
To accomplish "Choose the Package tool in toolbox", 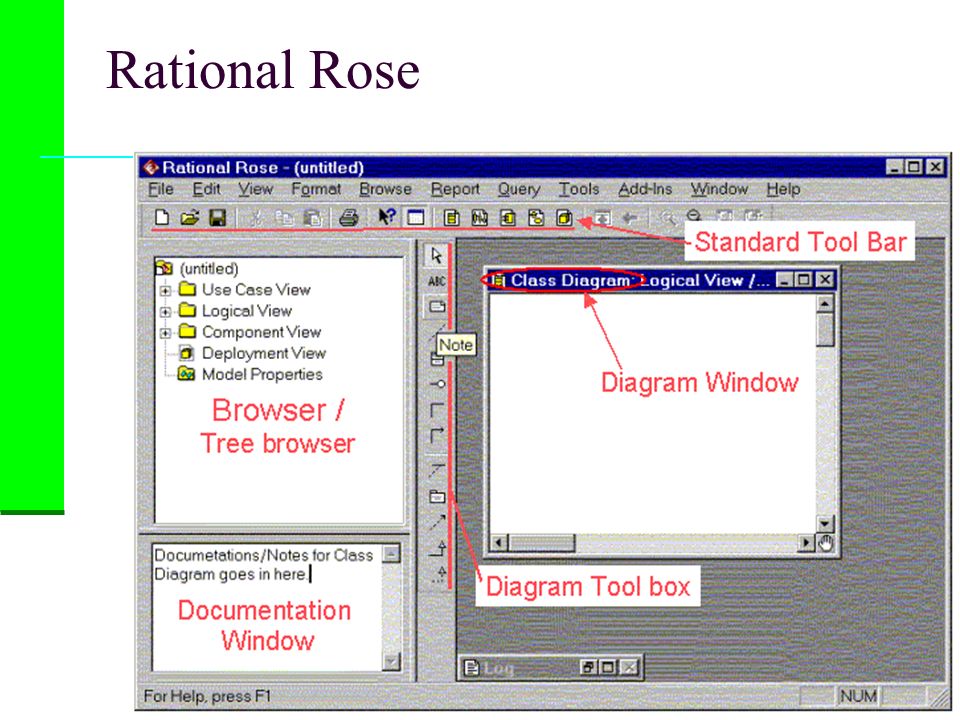I will [437, 496].
